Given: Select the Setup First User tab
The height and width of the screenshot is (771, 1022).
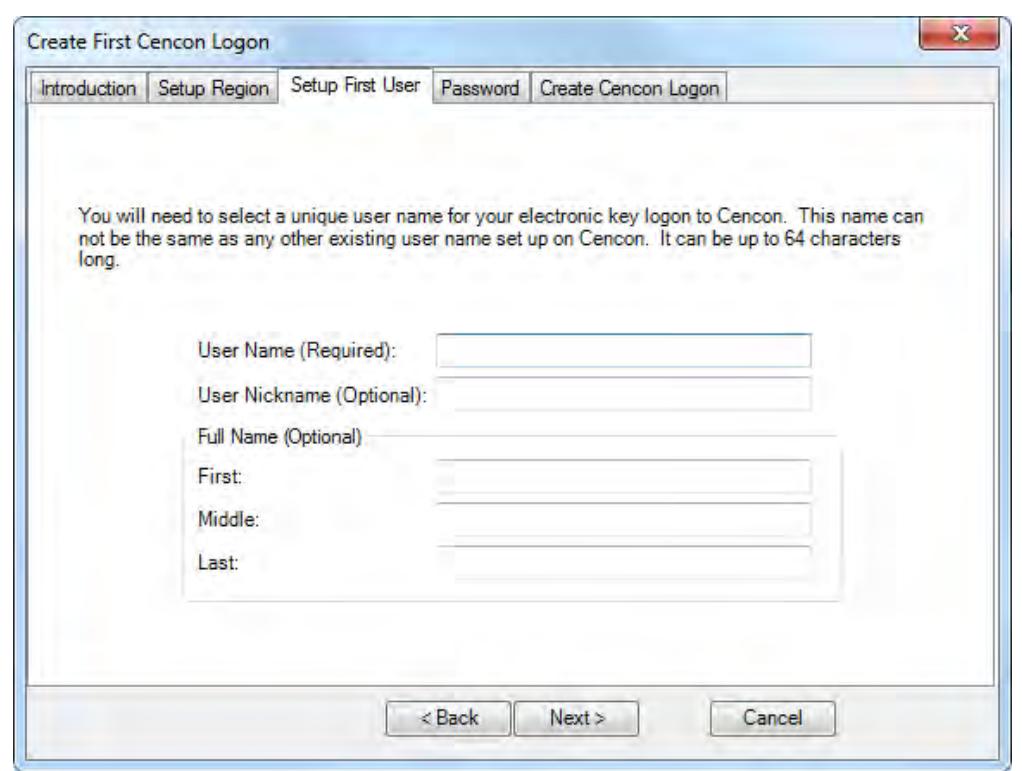Looking at the screenshot, I should [355, 85].
